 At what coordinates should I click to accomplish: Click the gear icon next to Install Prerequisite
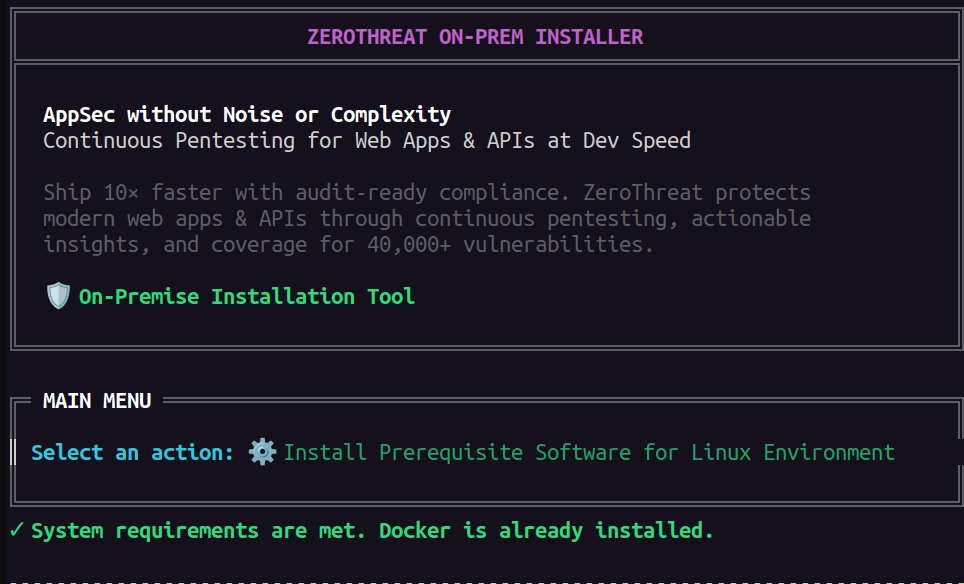tap(263, 452)
